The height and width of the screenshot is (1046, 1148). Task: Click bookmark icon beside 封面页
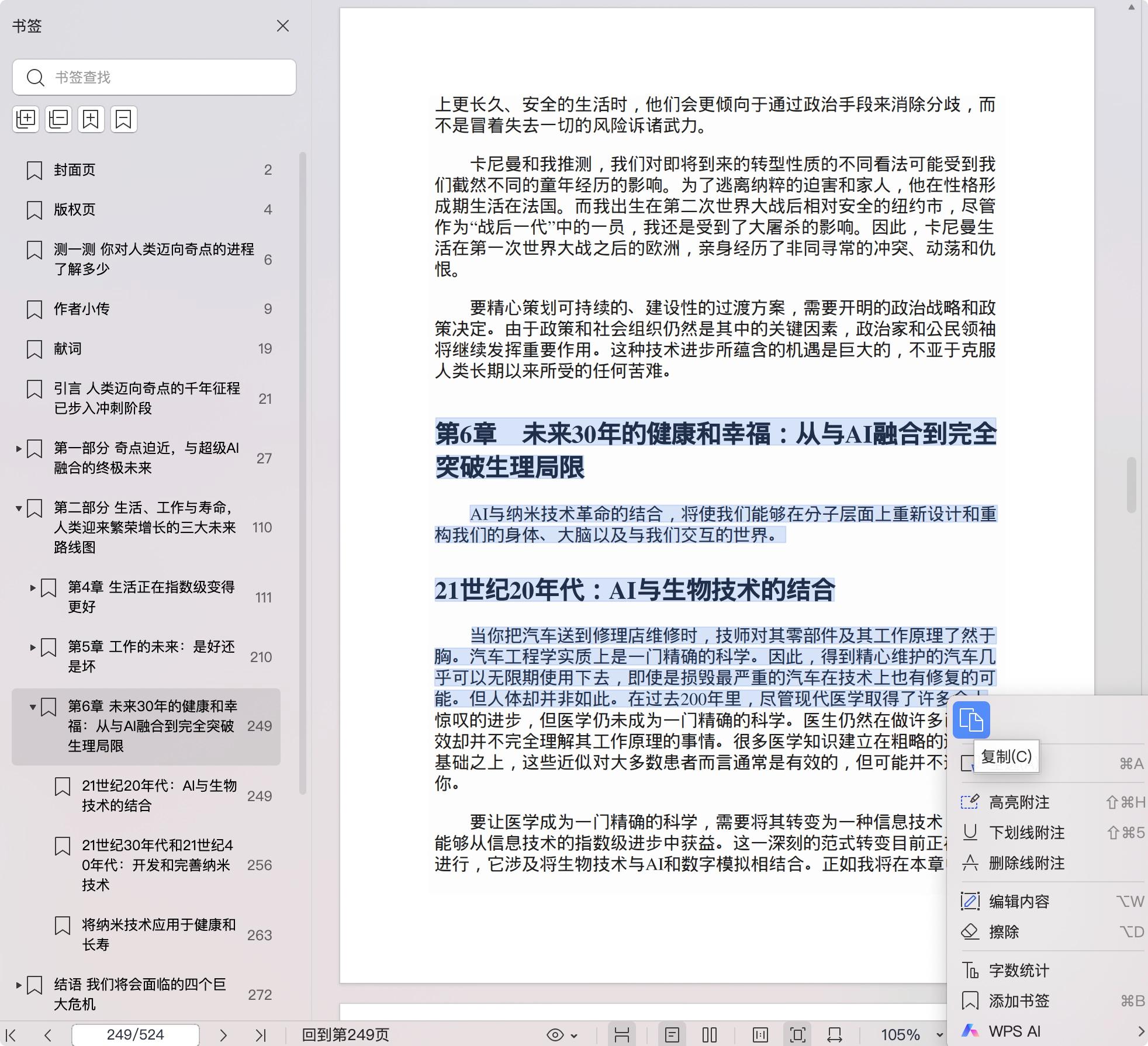point(34,171)
